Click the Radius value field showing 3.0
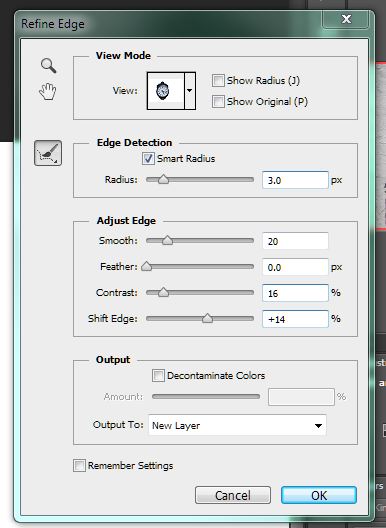 pos(295,180)
